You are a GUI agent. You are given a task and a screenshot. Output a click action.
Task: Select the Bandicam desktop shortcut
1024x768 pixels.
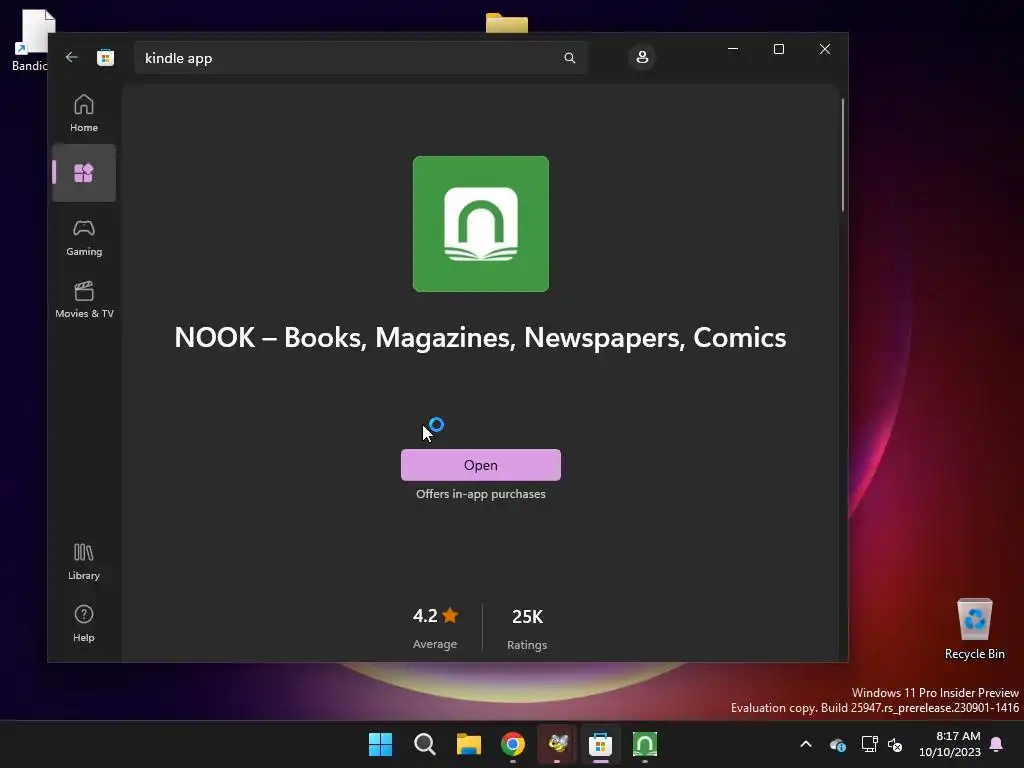pyautogui.click(x=31, y=40)
